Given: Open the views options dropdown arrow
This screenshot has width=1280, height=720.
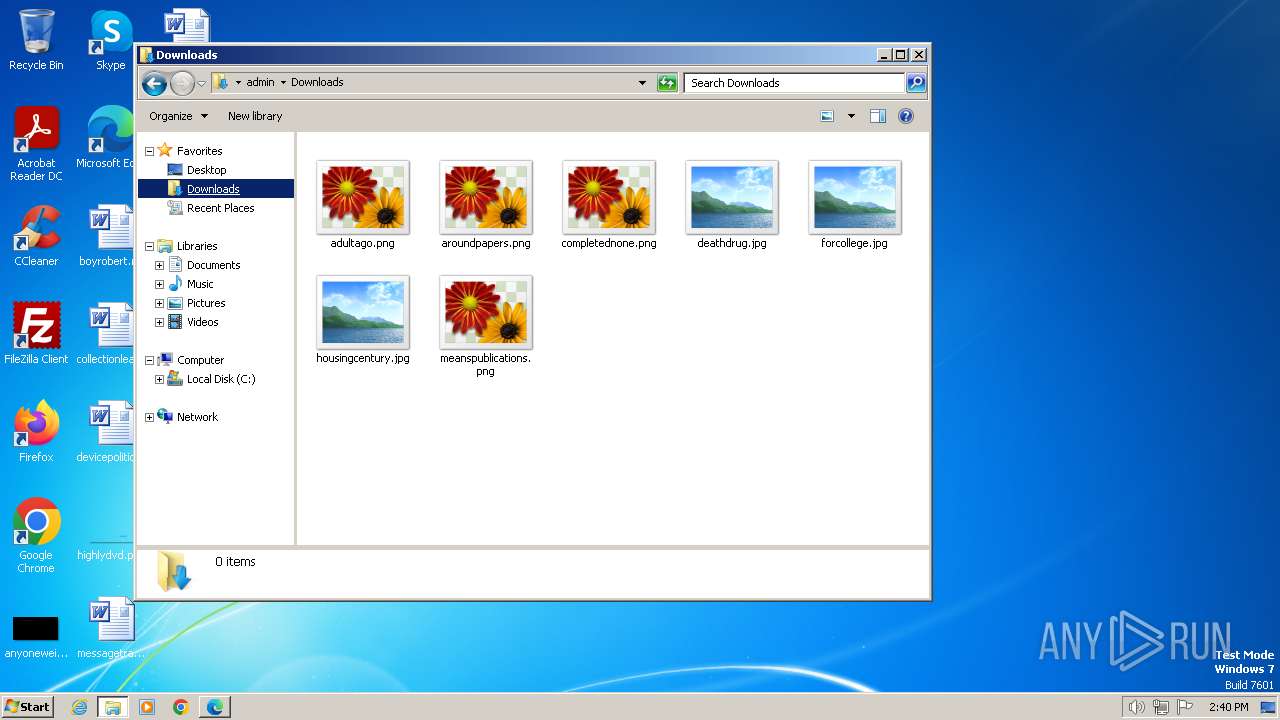Looking at the screenshot, I should 851,116.
